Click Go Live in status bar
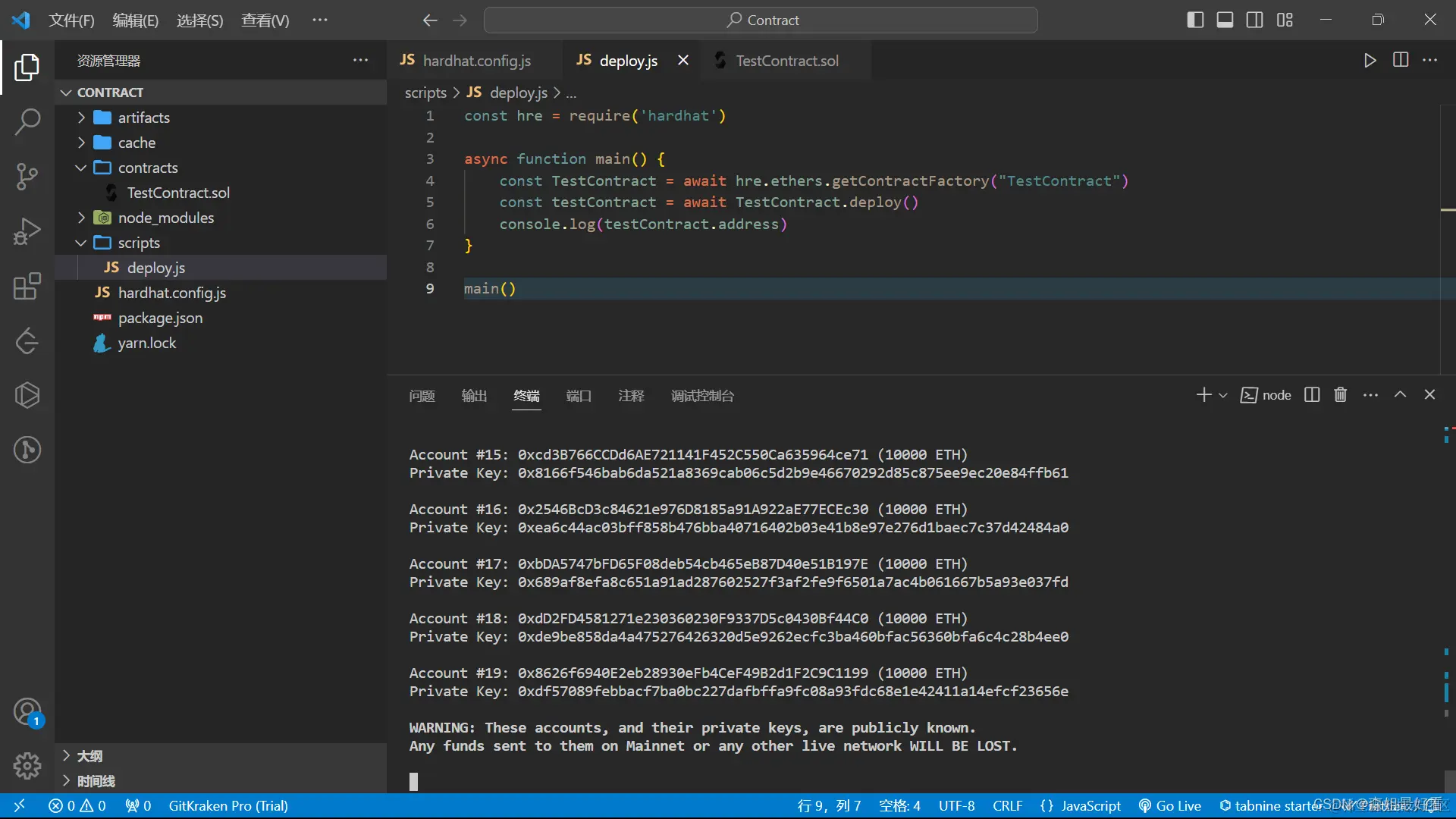 (1170, 806)
